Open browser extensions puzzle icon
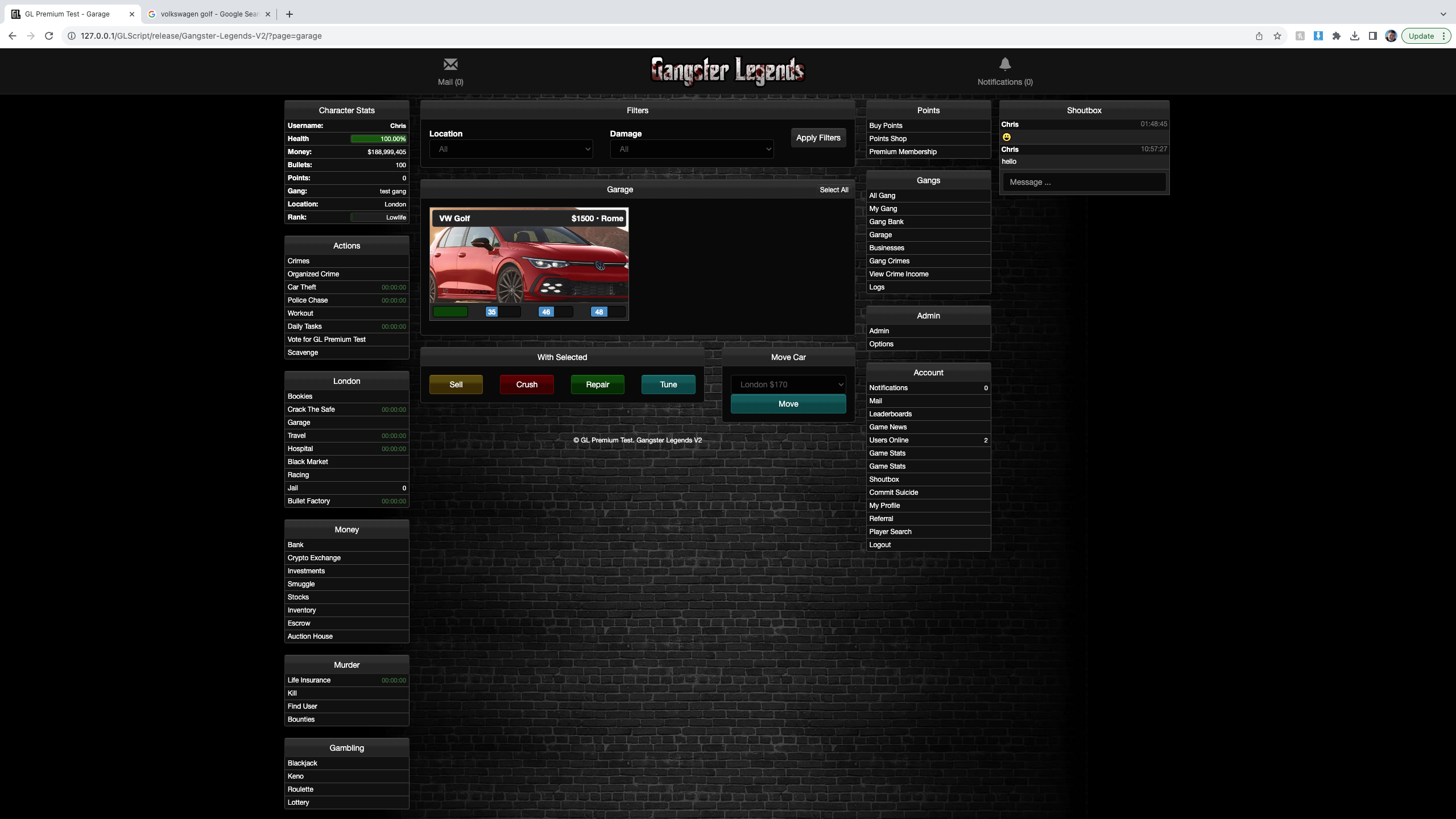 1337,36
